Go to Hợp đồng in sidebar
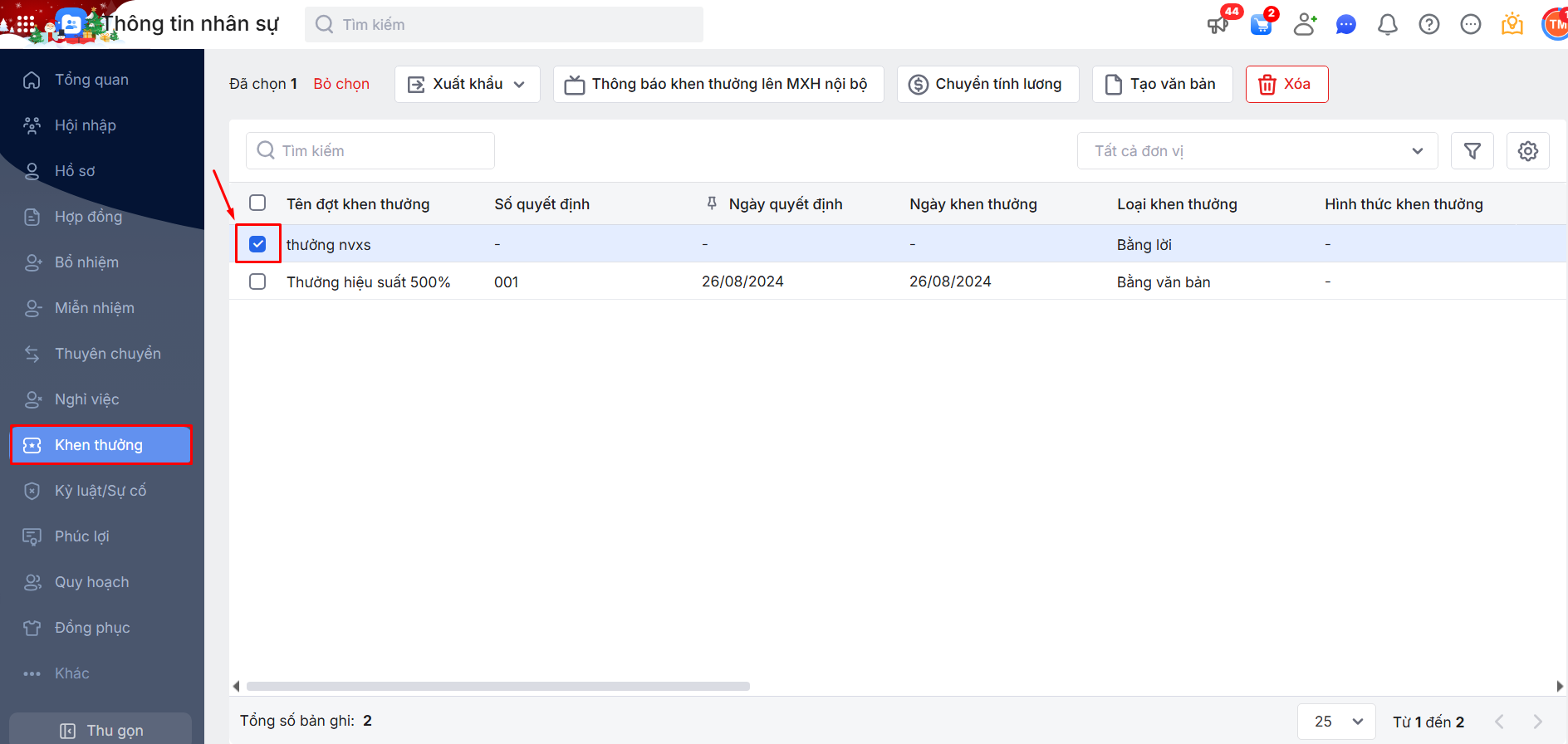The height and width of the screenshot is (744, 1568). (88, 217)
